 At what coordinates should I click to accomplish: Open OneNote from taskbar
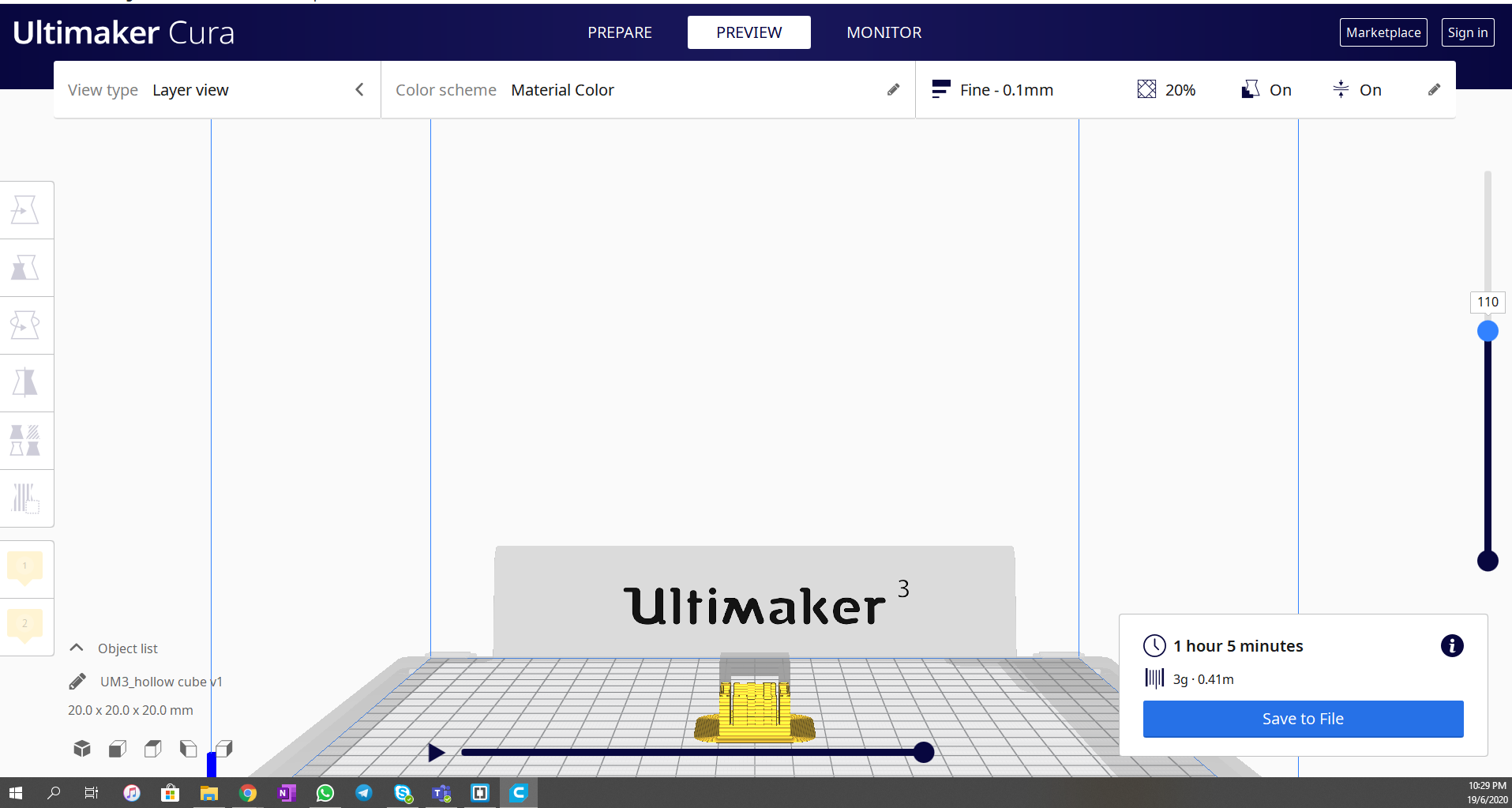point(287,793)
